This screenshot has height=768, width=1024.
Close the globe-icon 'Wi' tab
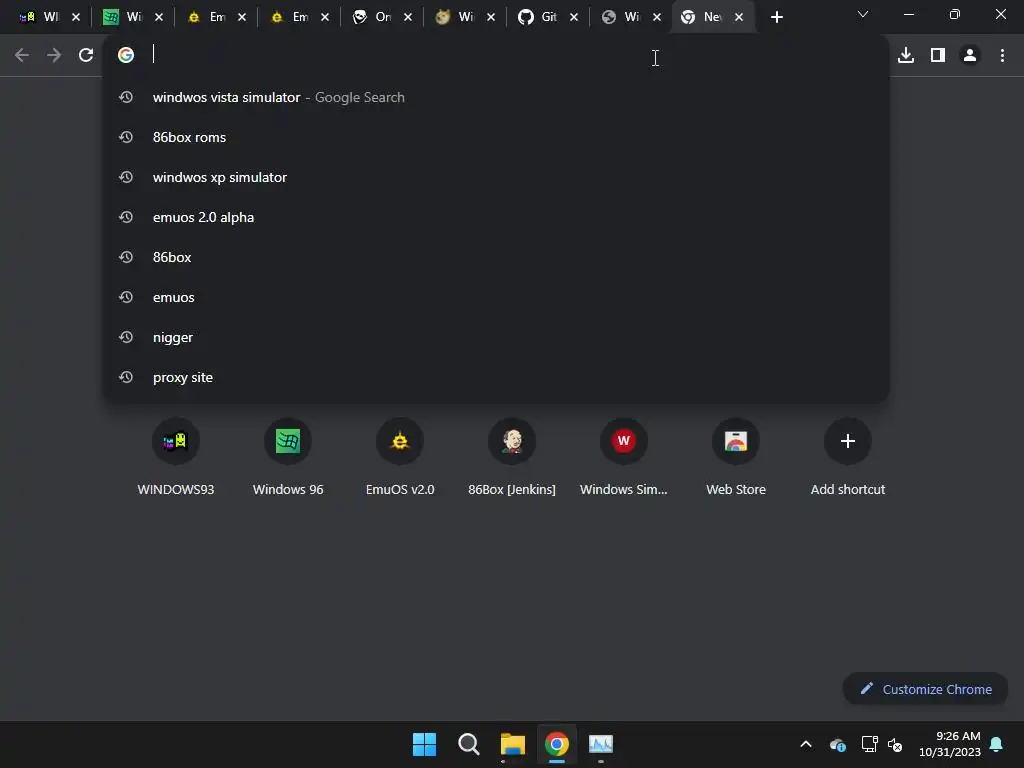coord(656,18)
